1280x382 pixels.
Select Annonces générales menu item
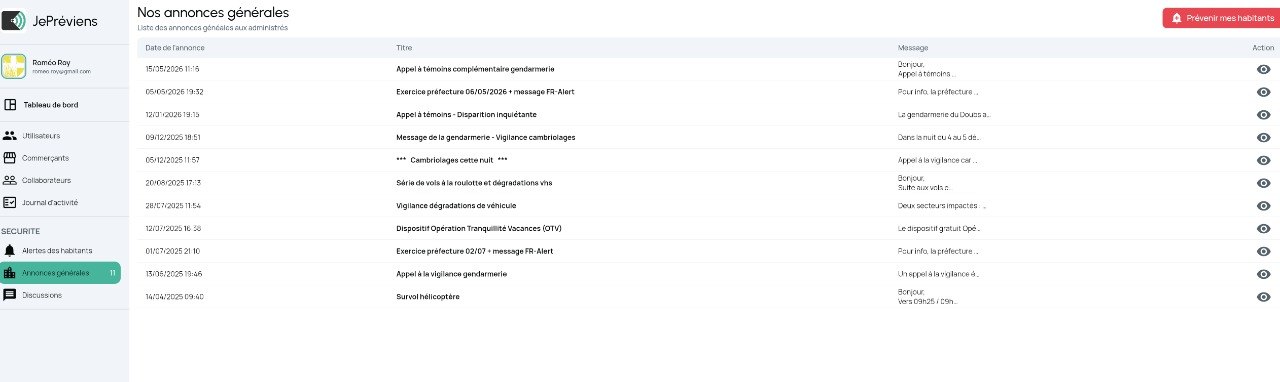coord(60,273)
